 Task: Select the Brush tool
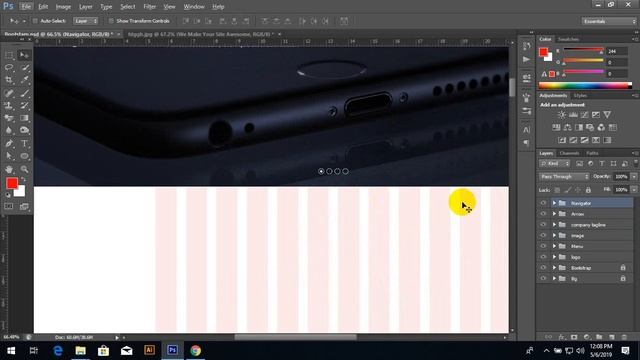pyautogui.click(x=24, y=93)
